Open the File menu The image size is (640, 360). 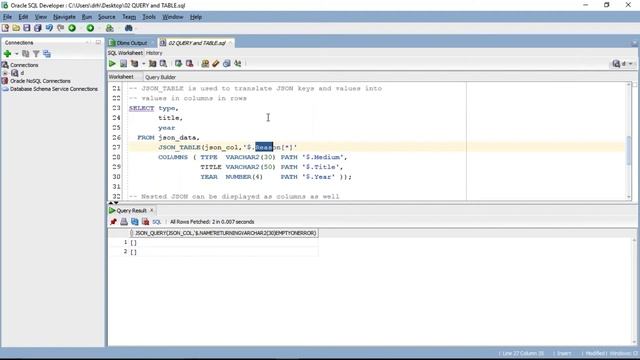coord(7,17)
